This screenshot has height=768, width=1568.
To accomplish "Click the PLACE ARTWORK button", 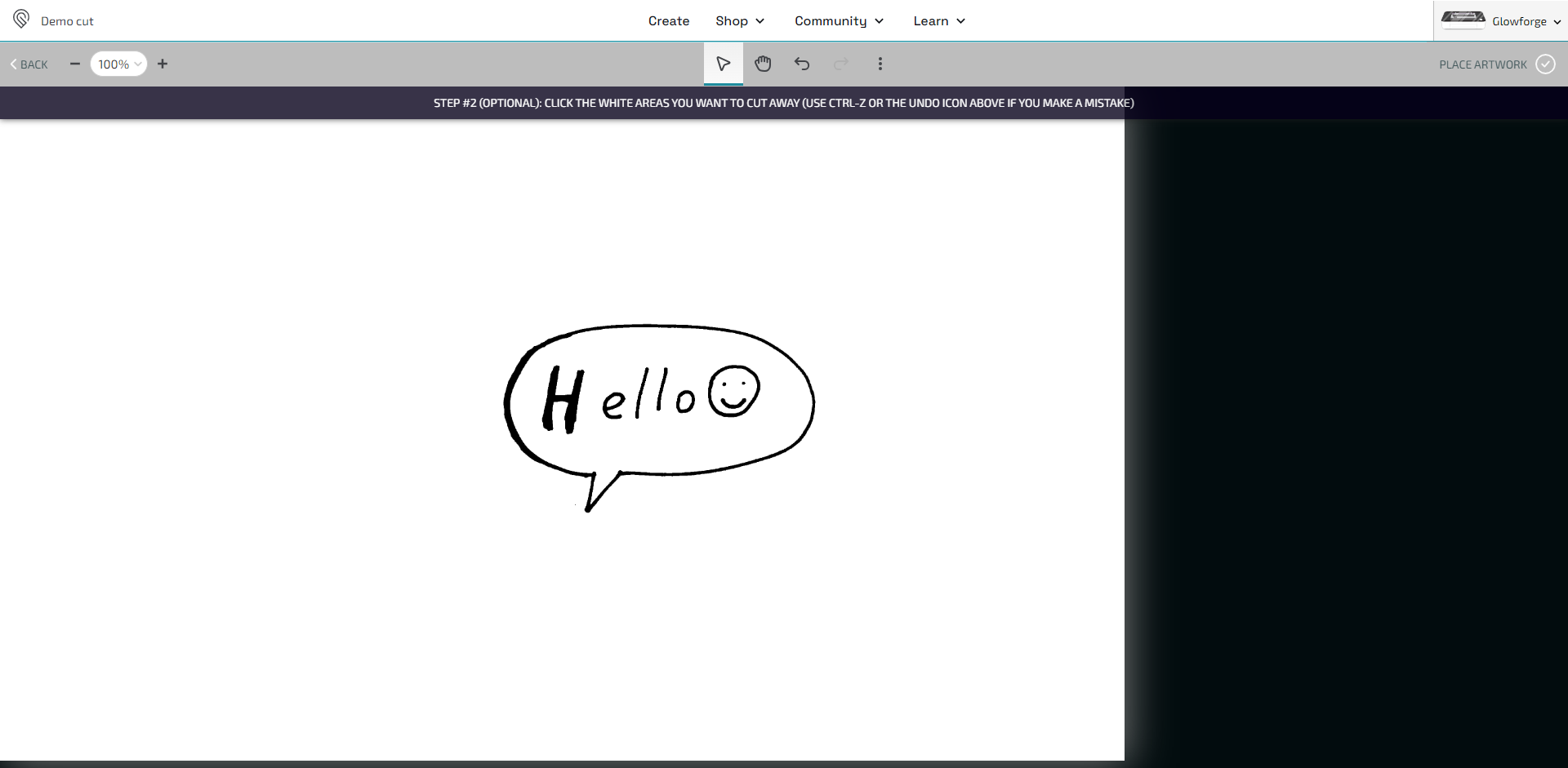I will coord(1497,64).
